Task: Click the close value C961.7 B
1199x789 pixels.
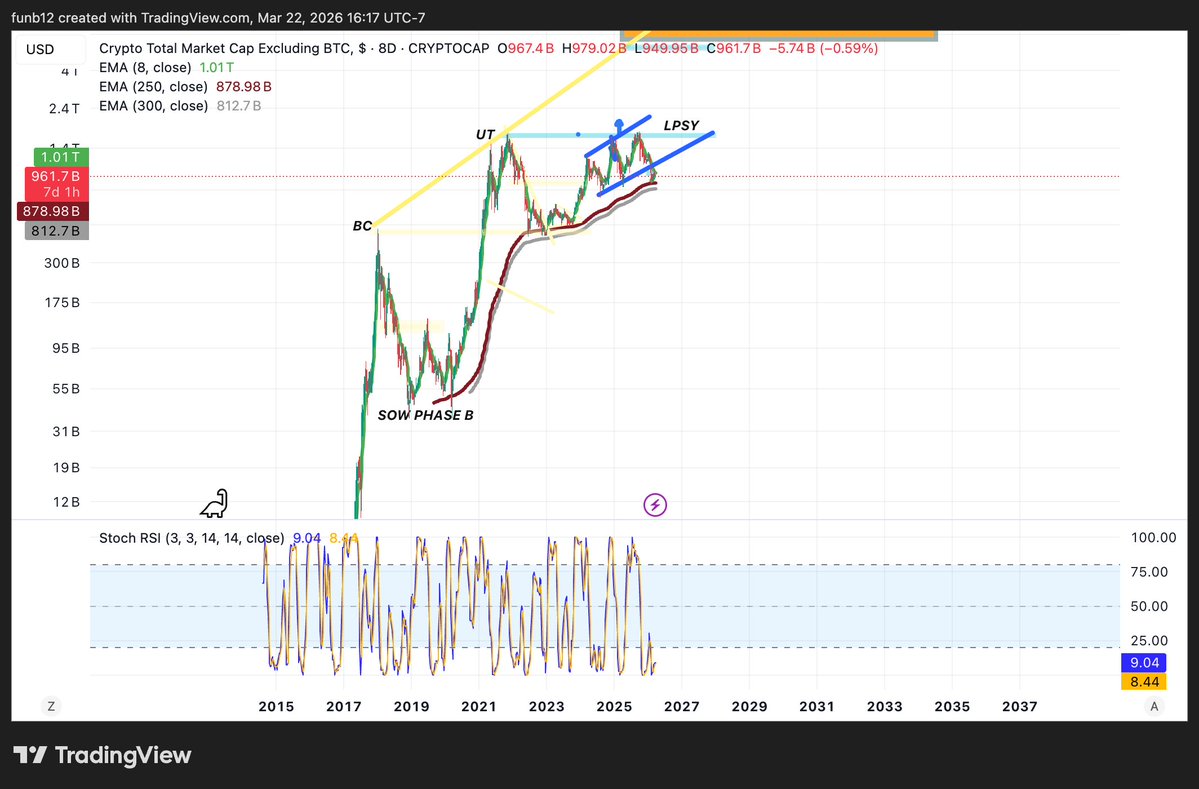Action: pos(733,48)
